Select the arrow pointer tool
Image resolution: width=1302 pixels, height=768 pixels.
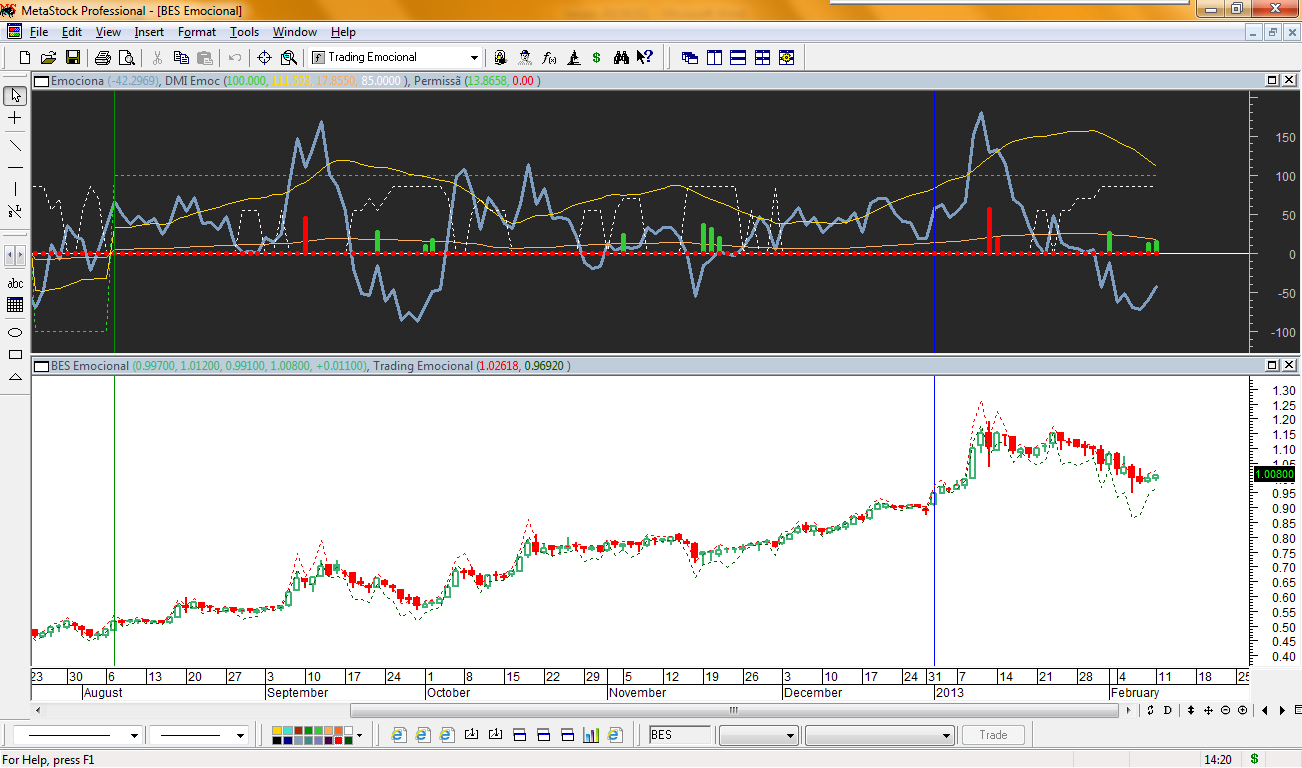click(x=15, y=96)
